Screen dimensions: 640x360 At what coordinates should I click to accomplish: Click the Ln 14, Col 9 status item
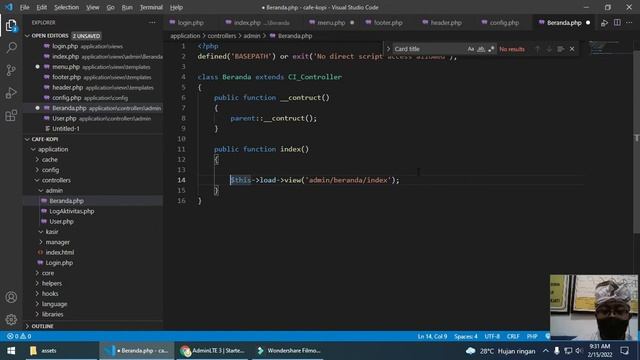432,336
